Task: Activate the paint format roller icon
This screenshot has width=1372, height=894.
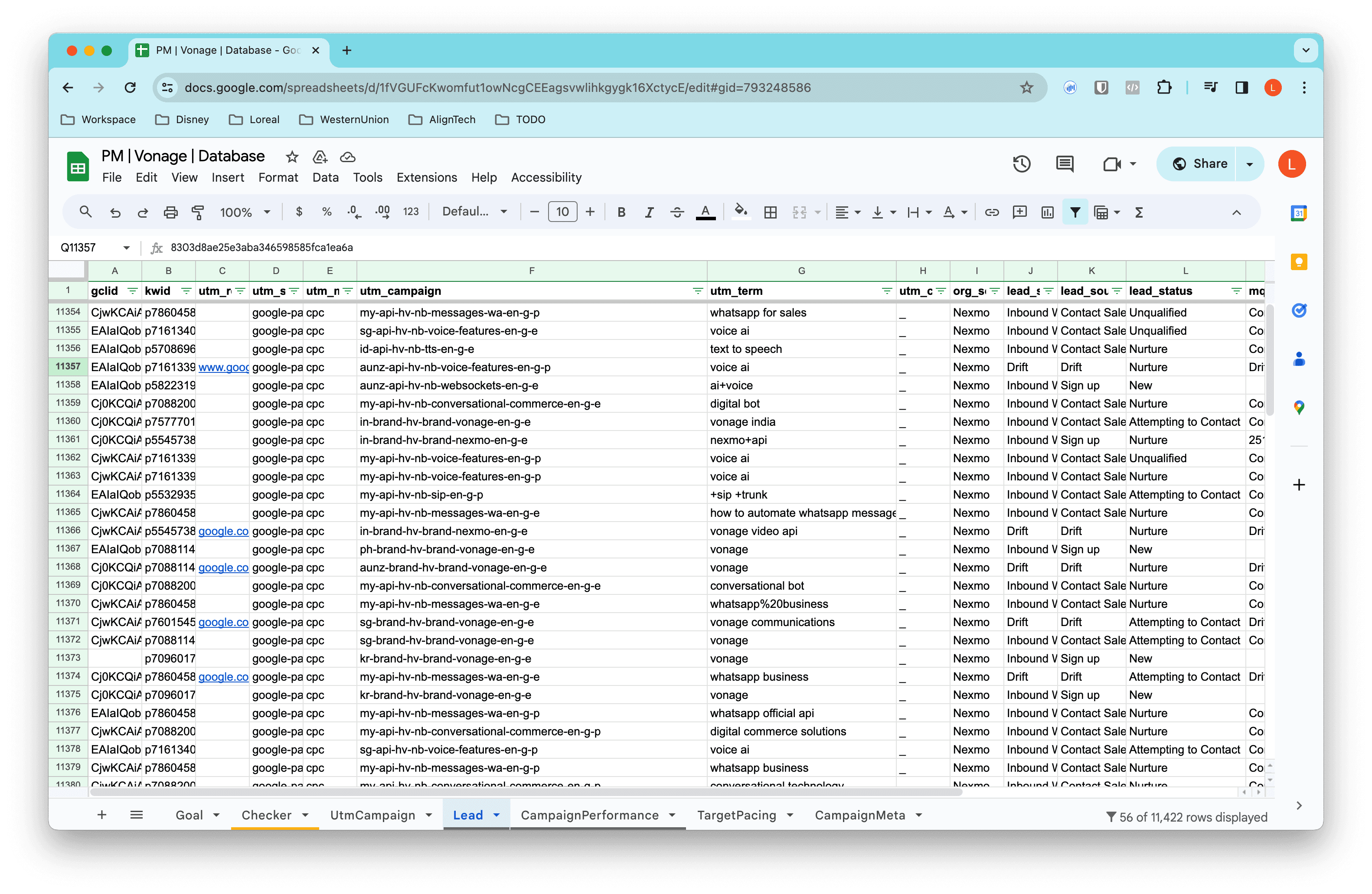Action: [x=198, y=212]
